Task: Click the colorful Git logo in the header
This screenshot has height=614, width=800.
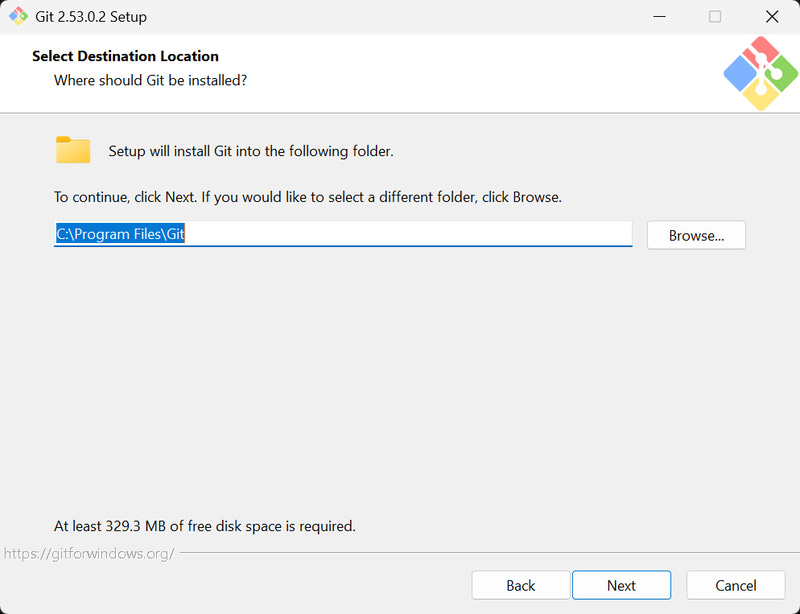Action: 760,73
